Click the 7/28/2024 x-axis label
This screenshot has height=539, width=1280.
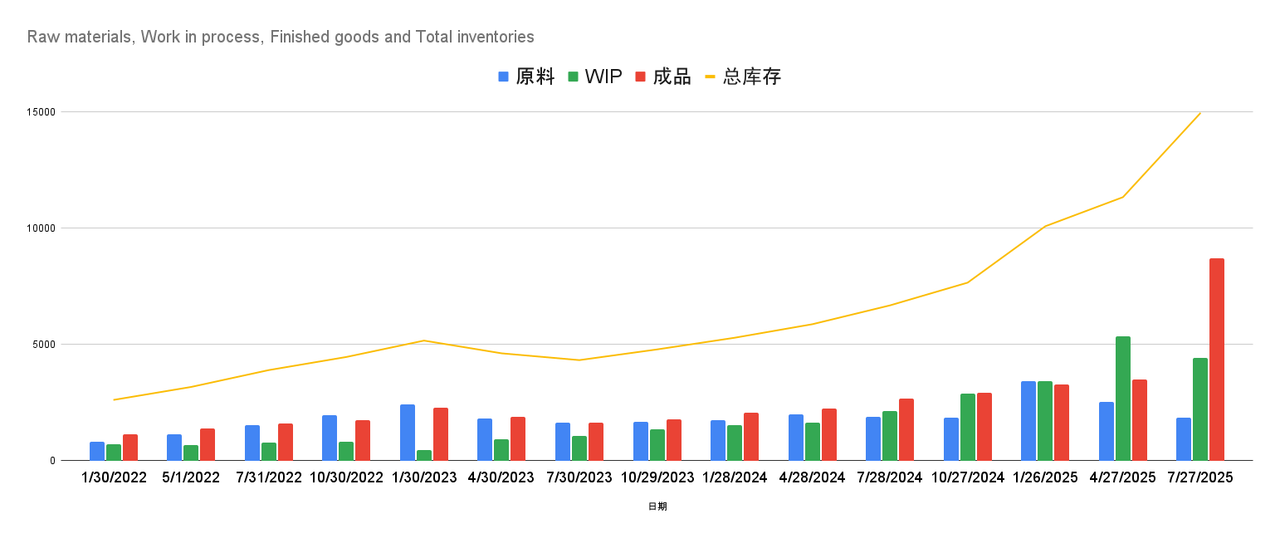pos(890,478)
